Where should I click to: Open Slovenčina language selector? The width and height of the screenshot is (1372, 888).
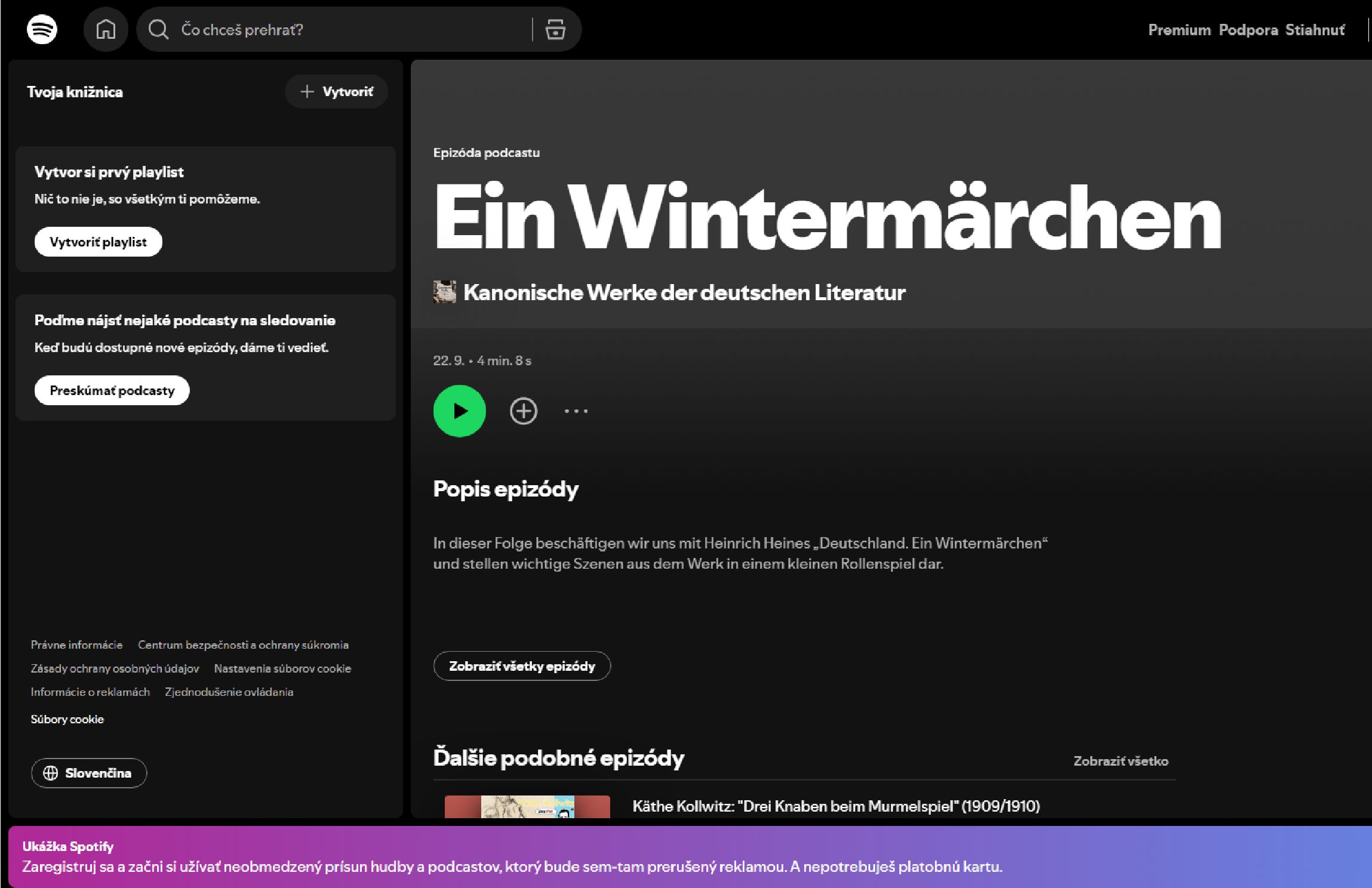point(89,773)
